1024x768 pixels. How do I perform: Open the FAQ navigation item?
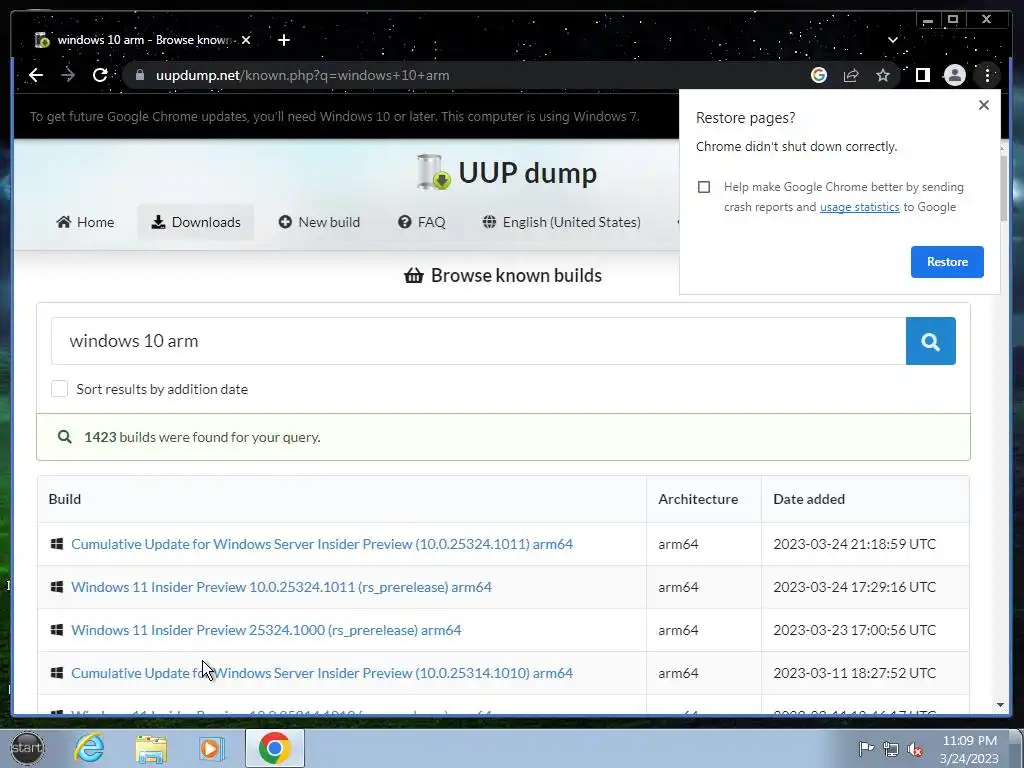coord(421,222)
